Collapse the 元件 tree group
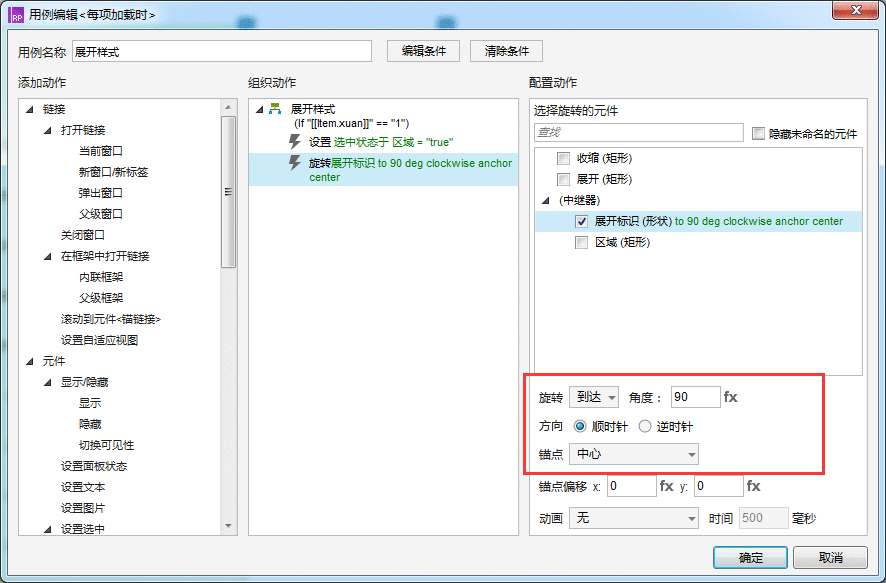This screenshot has width=886, height=583. 29,361
